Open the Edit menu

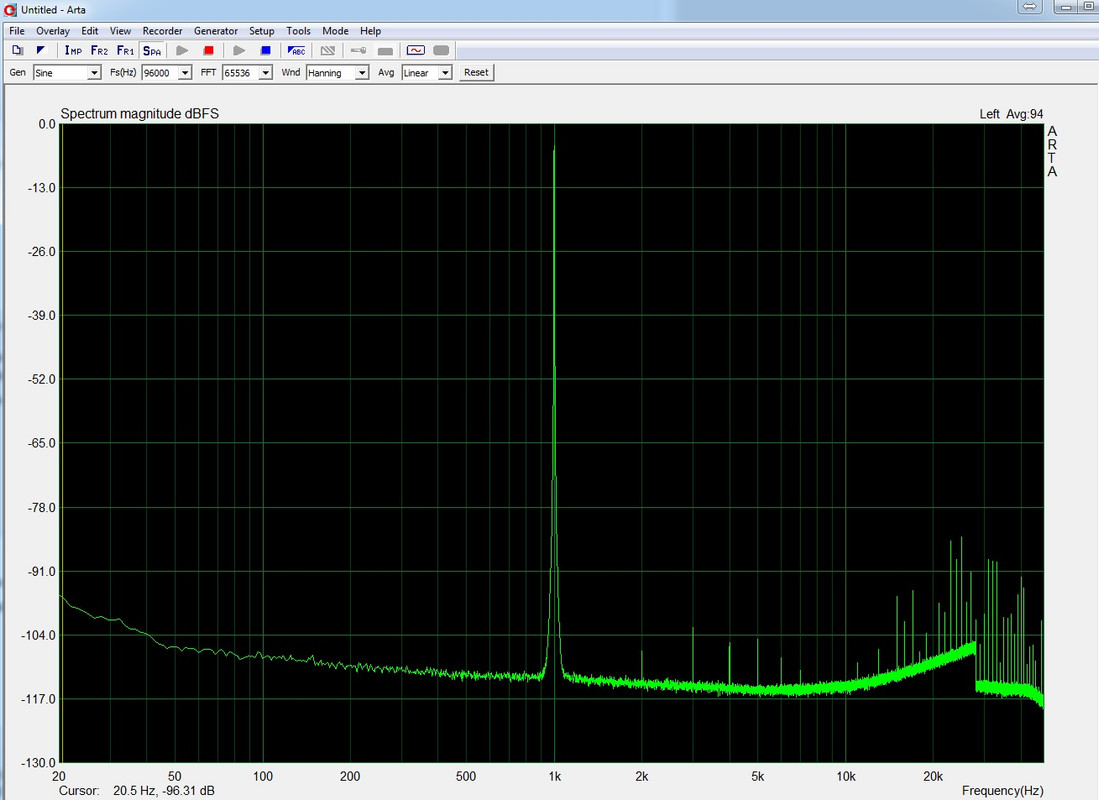[90, 31]
